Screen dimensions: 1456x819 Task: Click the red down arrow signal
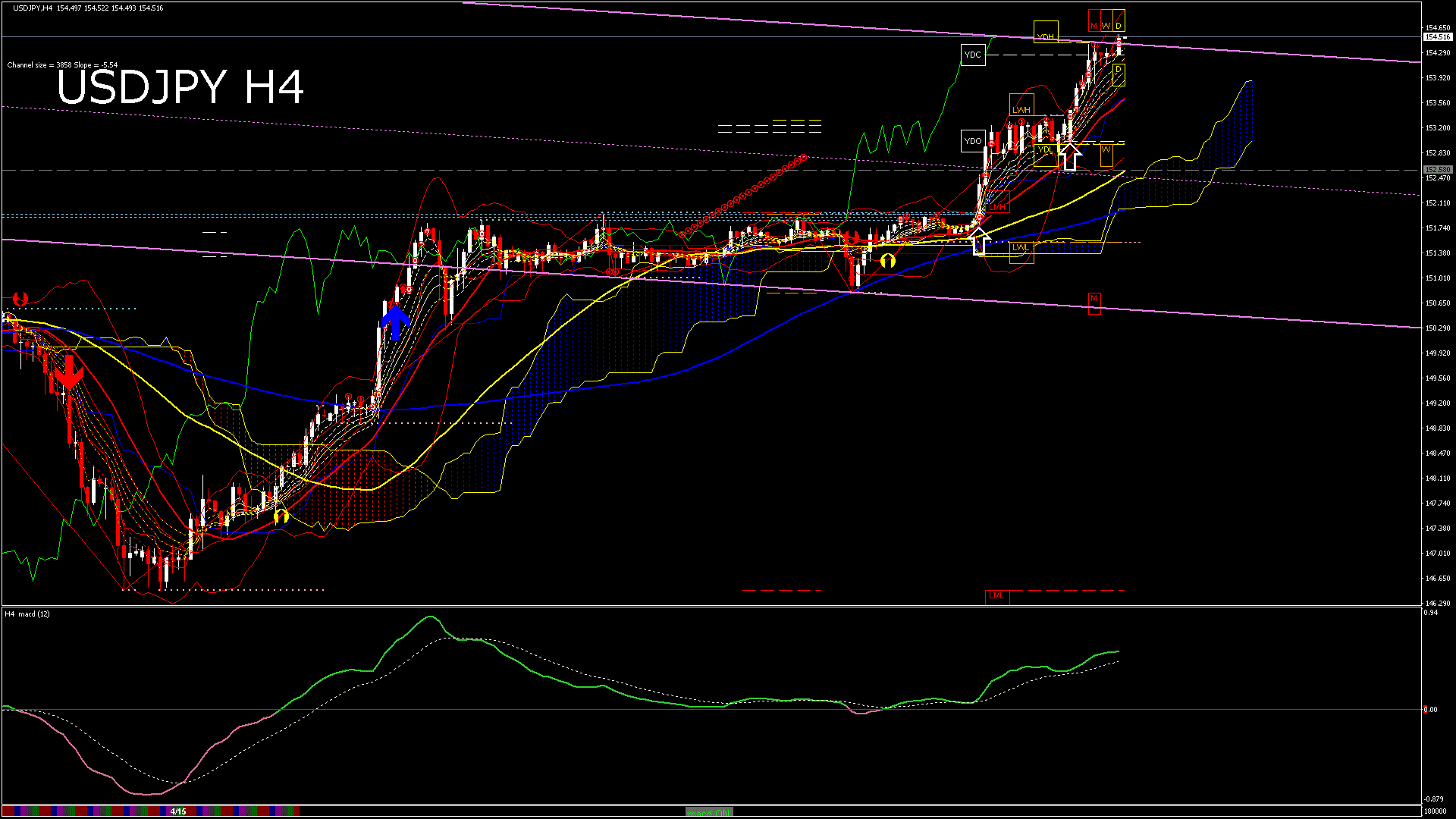click(69, 373)
